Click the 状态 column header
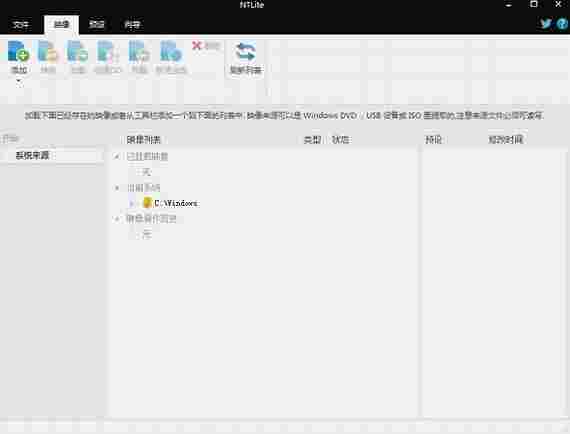 [341, 140]
